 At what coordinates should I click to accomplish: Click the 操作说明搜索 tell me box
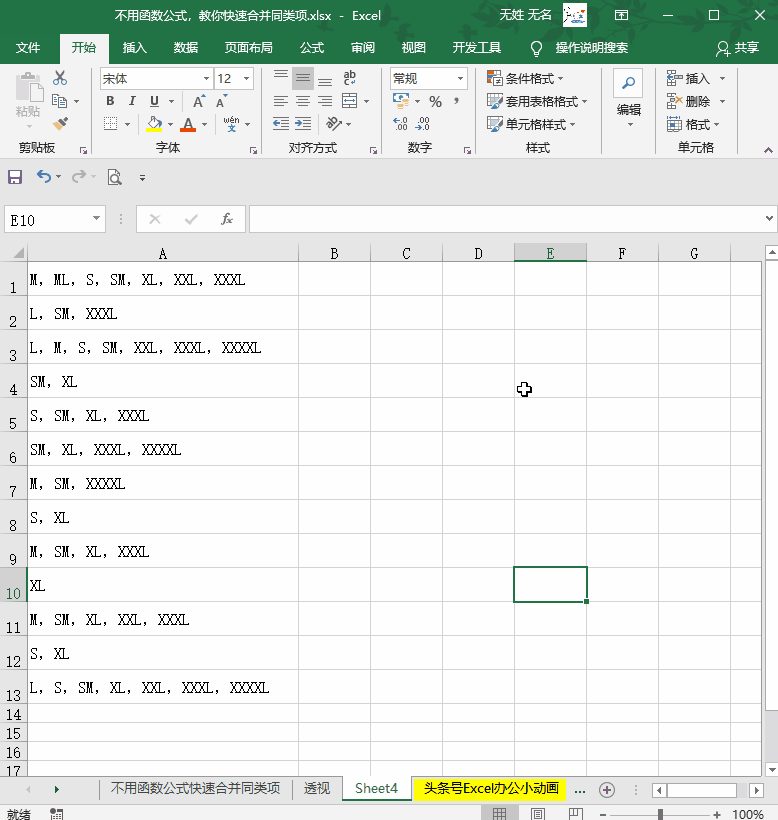coord(579,48)
